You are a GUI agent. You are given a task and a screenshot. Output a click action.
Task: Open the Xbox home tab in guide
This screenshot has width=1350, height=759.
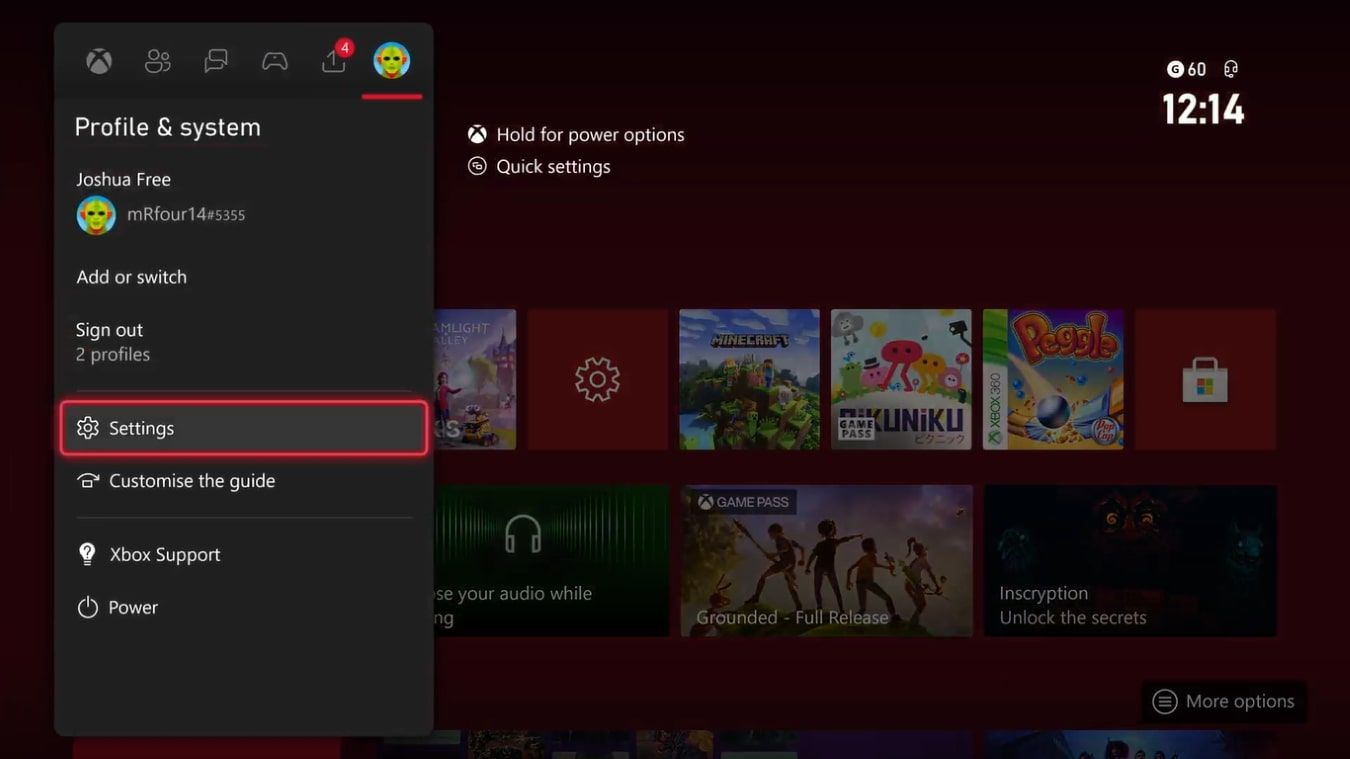tap(99, 62)
